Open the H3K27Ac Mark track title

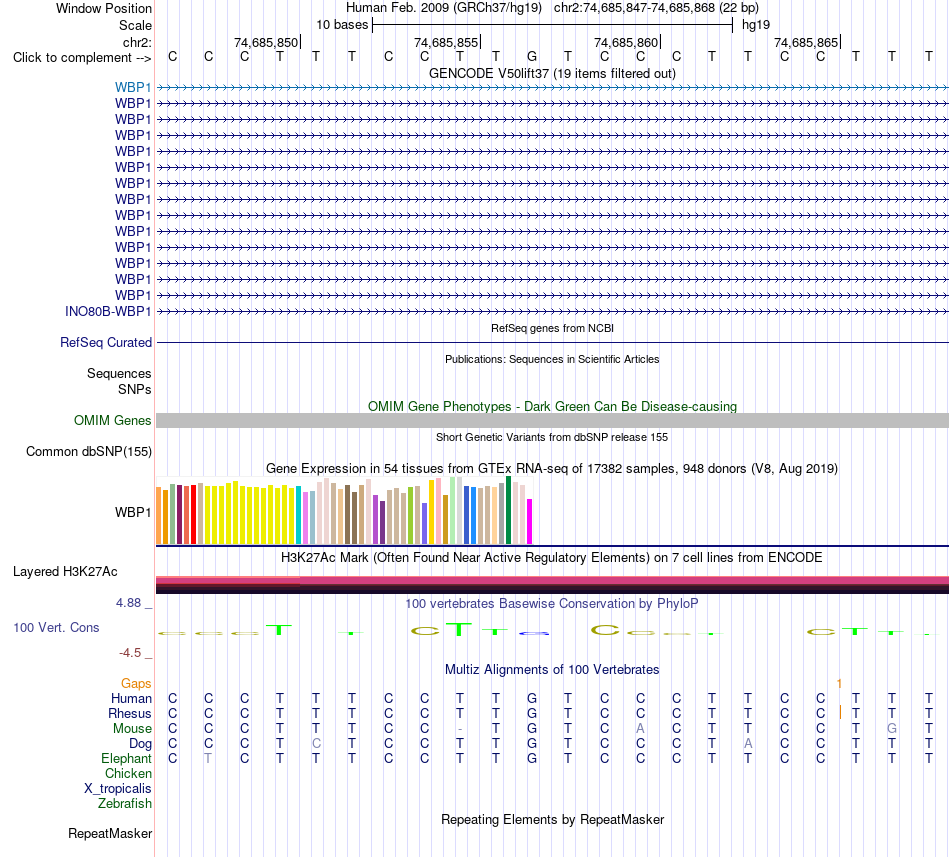(x=552, y=558)
